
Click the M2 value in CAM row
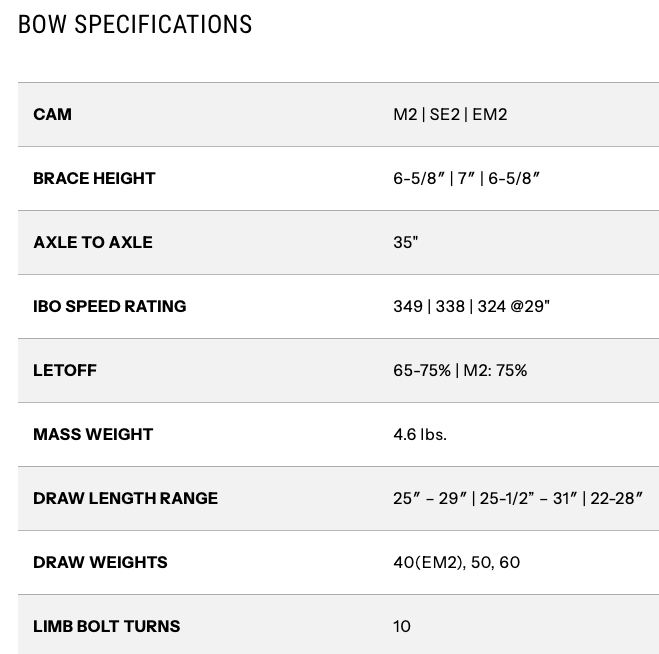click(x=405, y=114)
